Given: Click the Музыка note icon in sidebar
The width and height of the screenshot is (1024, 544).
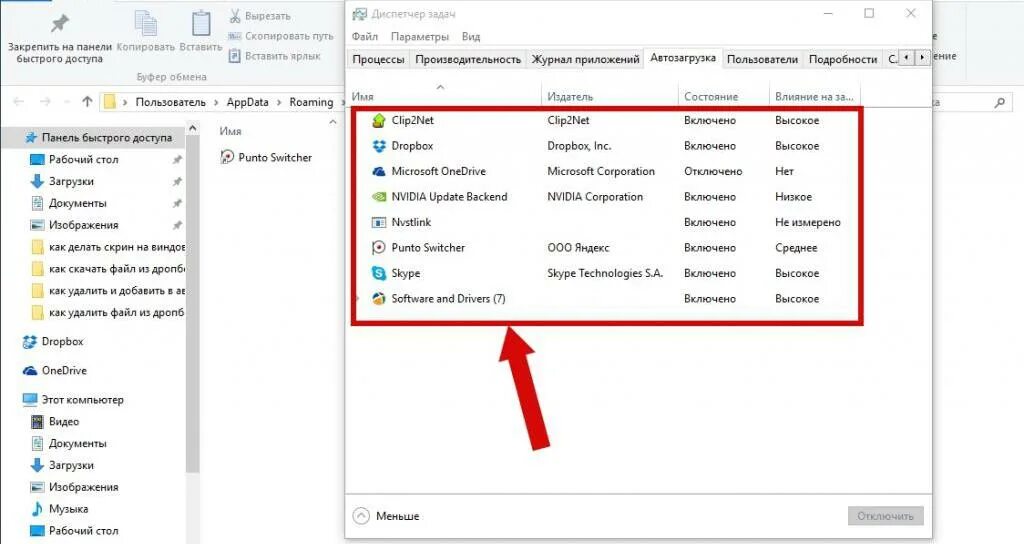Looking at the screenshot, I should (37, 509).
